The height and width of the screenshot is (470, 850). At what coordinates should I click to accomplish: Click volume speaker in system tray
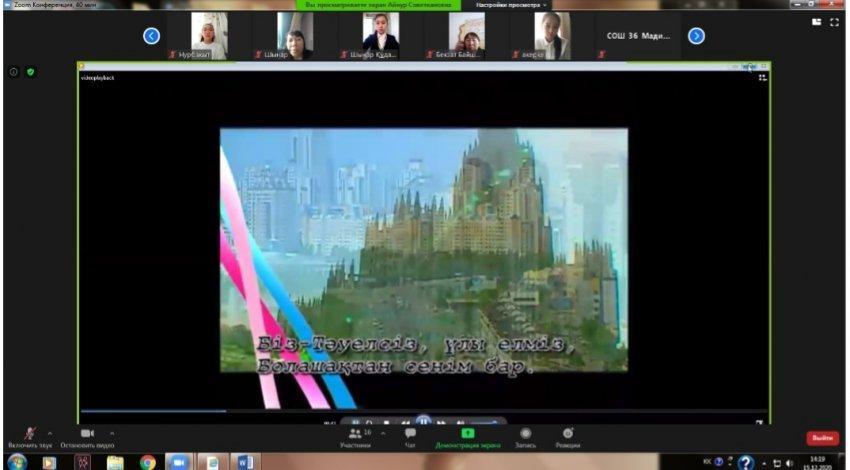click(x=789, y=463)
